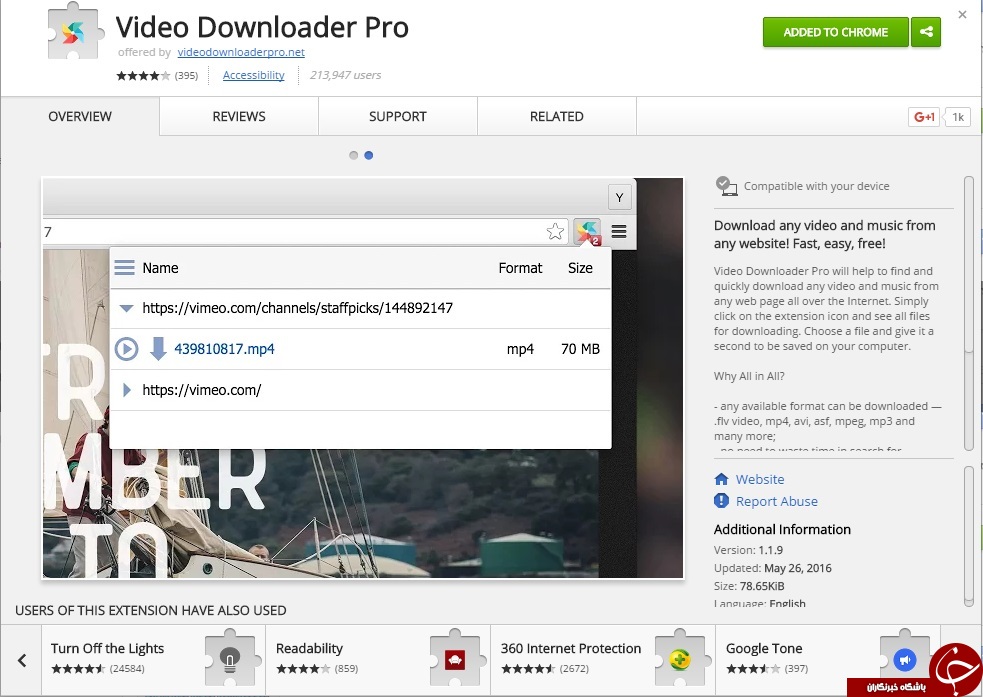
Task: Click the main screenshot preview image
Action: (x=363, y=378)
